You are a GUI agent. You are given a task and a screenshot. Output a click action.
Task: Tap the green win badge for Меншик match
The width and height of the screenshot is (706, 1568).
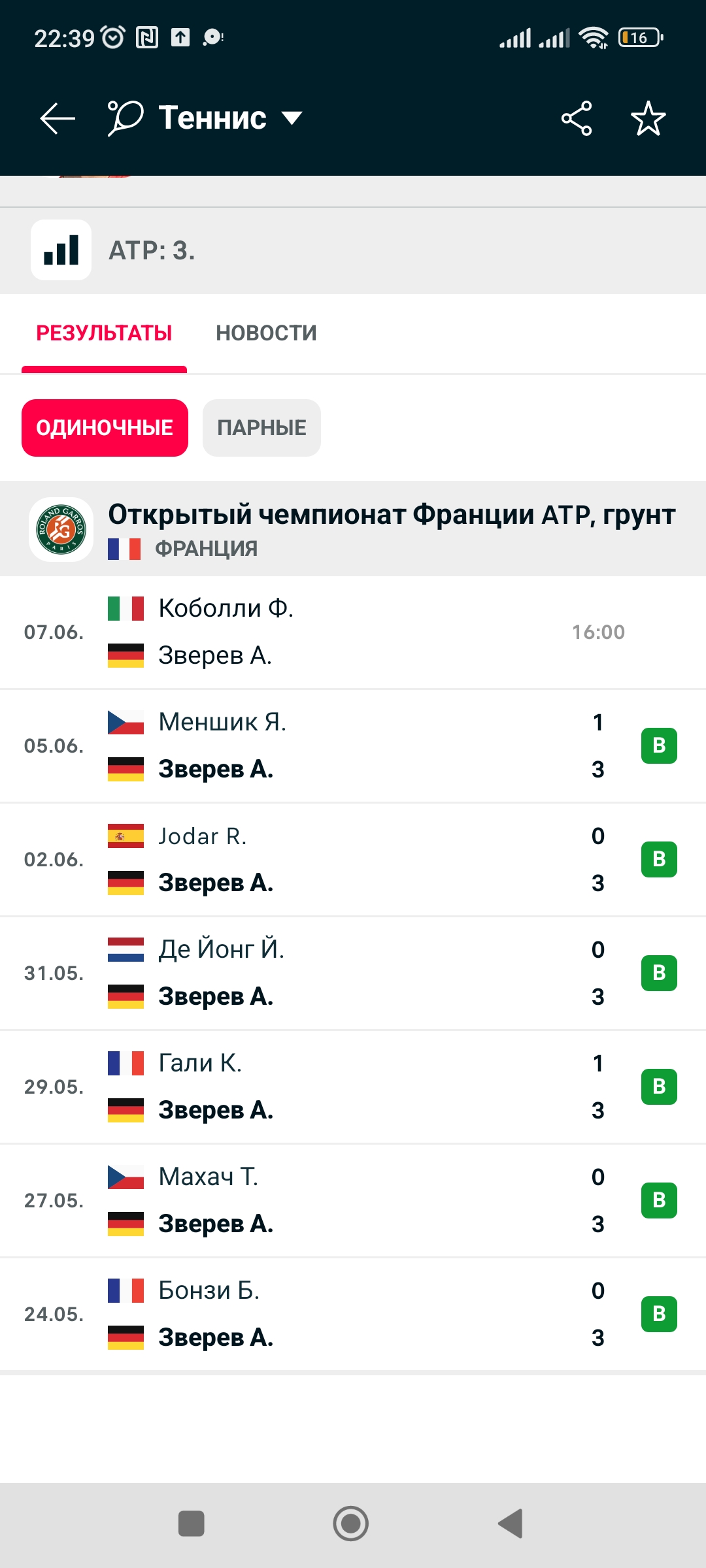pyautogui.click(x=659, y=745)
